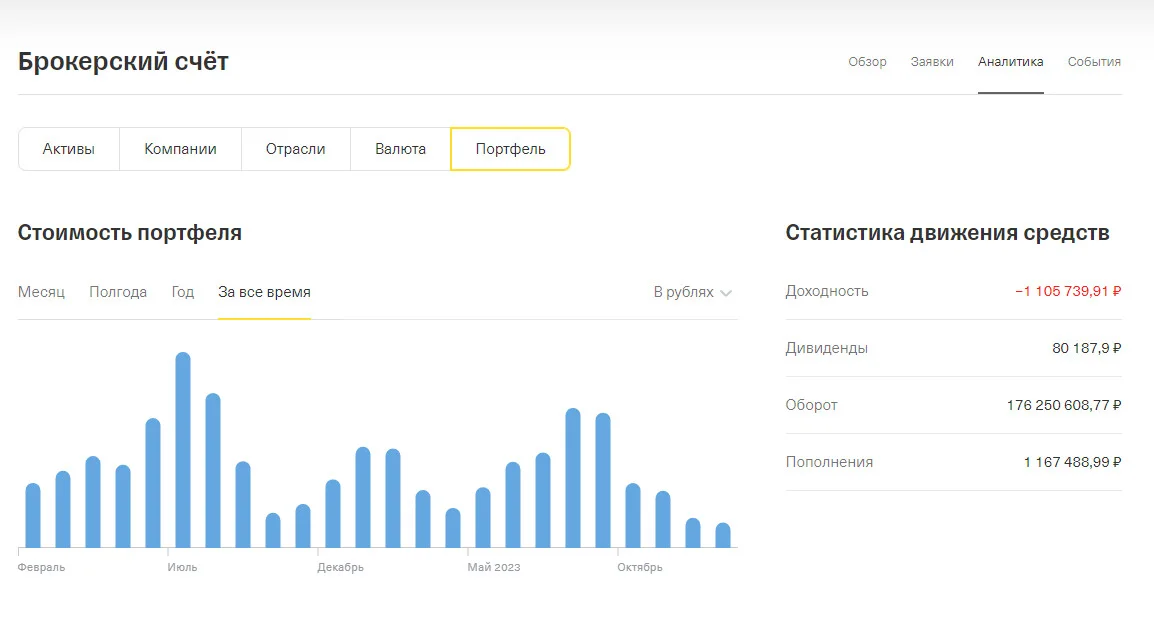
Task: Click the Дивиденды label
Action: (826, 348)
